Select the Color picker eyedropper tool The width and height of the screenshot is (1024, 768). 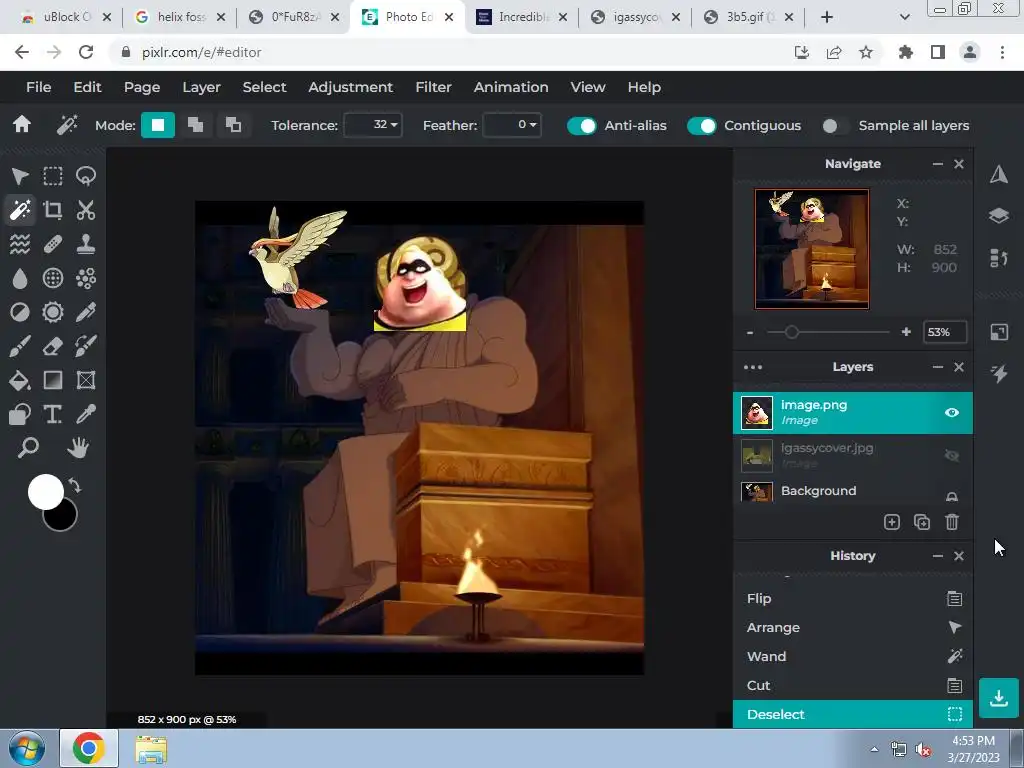point(86,414)
